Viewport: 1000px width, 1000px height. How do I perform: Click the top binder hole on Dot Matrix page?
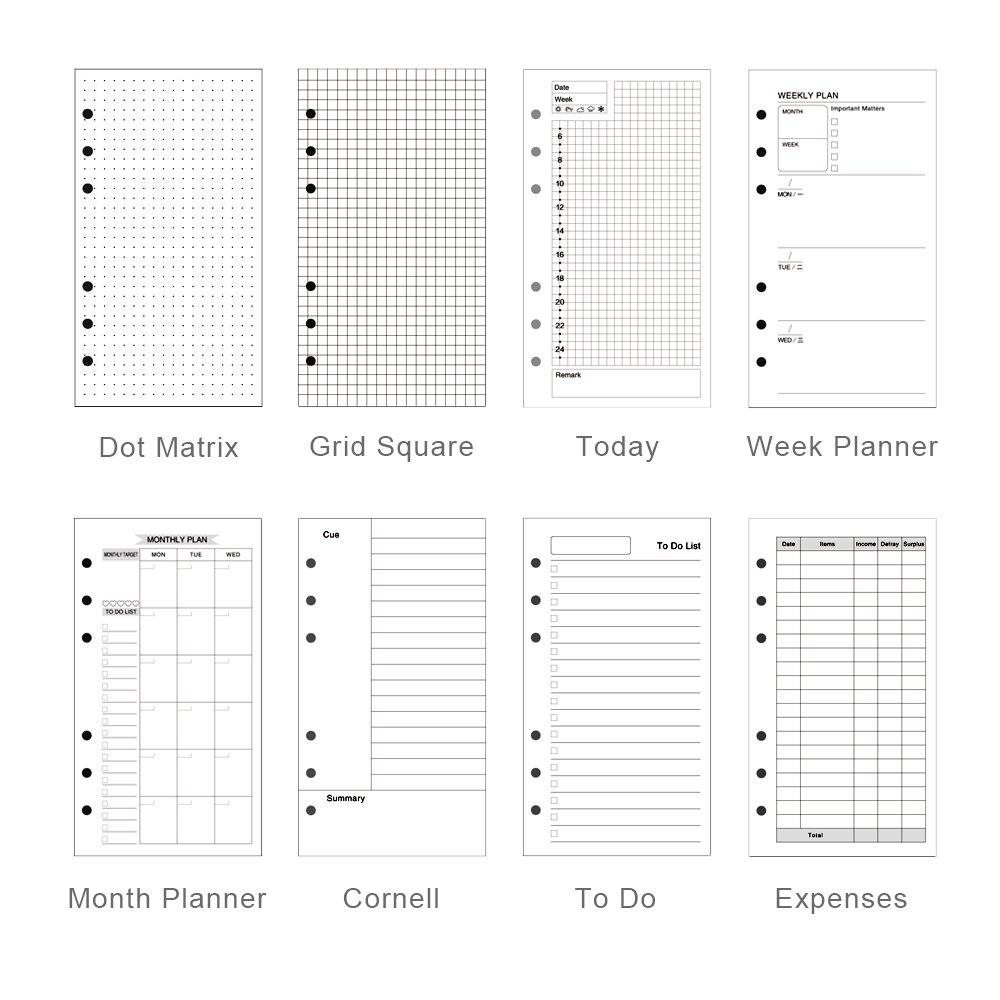click(x=87, y=114)
